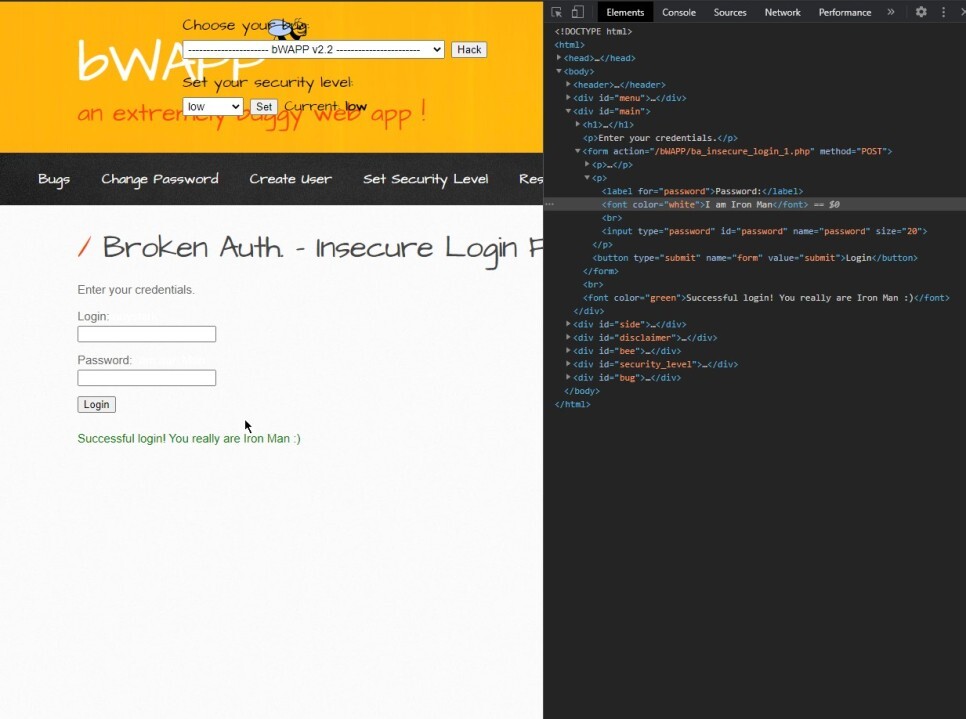
Task: Open the DevTools three-dot customize menu
Action: tap(943, 12)
